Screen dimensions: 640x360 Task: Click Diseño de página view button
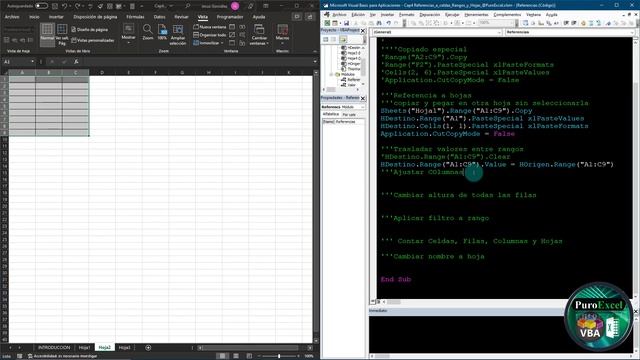click(x=90, y=30)
